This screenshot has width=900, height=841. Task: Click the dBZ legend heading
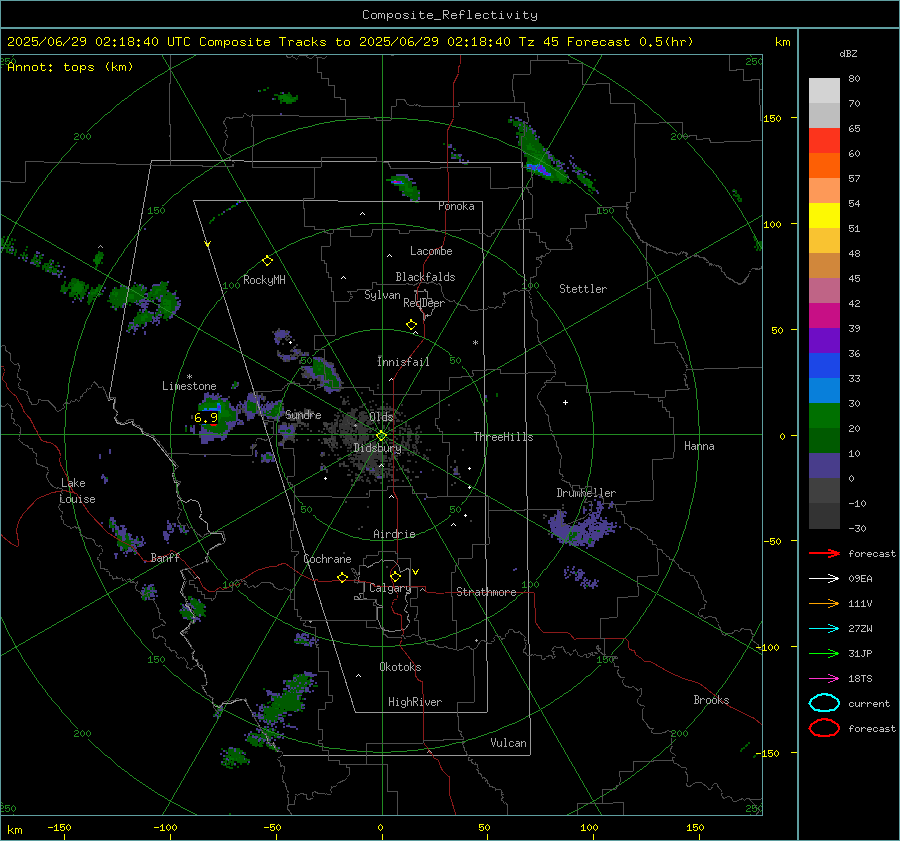tap(848, 54)
